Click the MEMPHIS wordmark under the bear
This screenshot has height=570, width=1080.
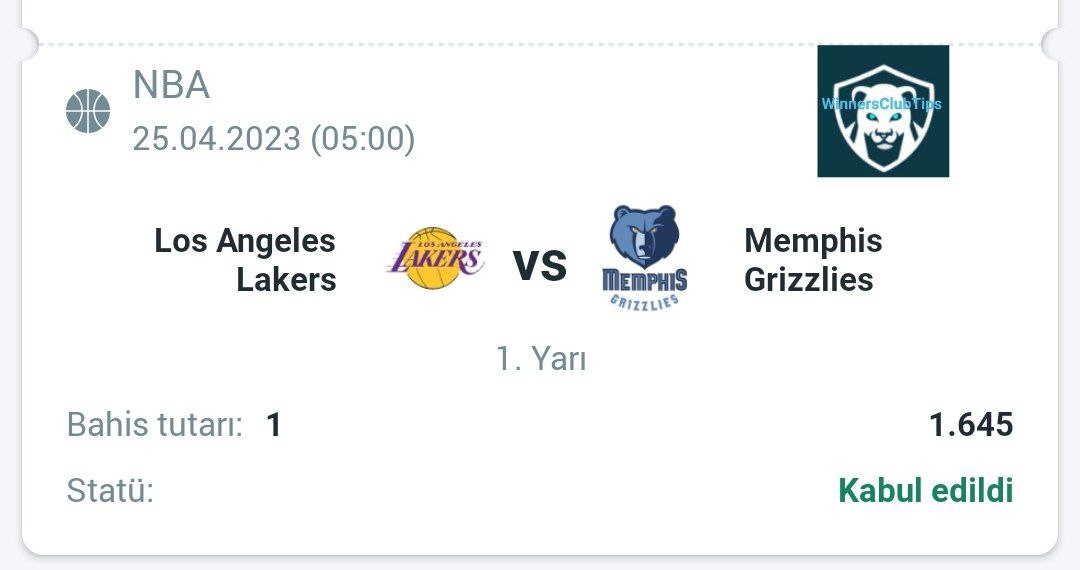pos(645,280)
